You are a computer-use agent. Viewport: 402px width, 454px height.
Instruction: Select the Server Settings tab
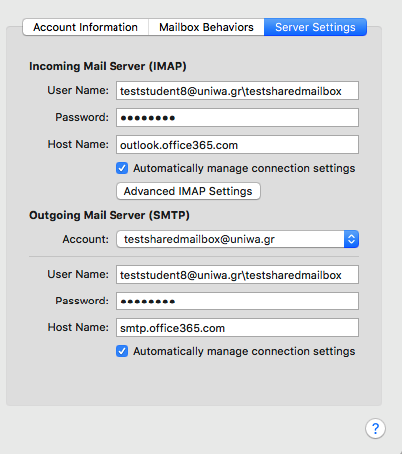pos(315,27)
